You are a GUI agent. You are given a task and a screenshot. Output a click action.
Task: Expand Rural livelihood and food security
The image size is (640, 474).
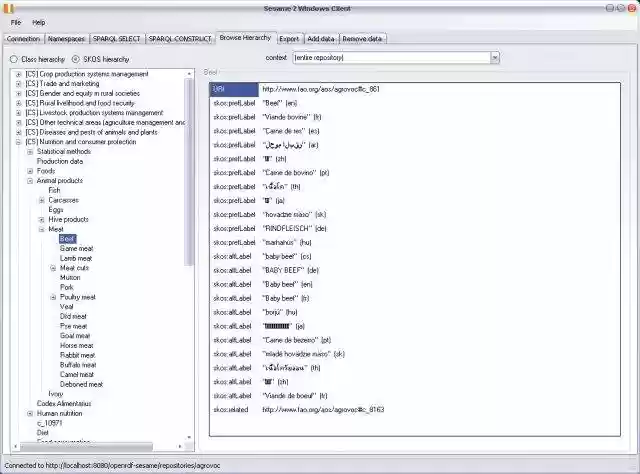coord(18,103)
